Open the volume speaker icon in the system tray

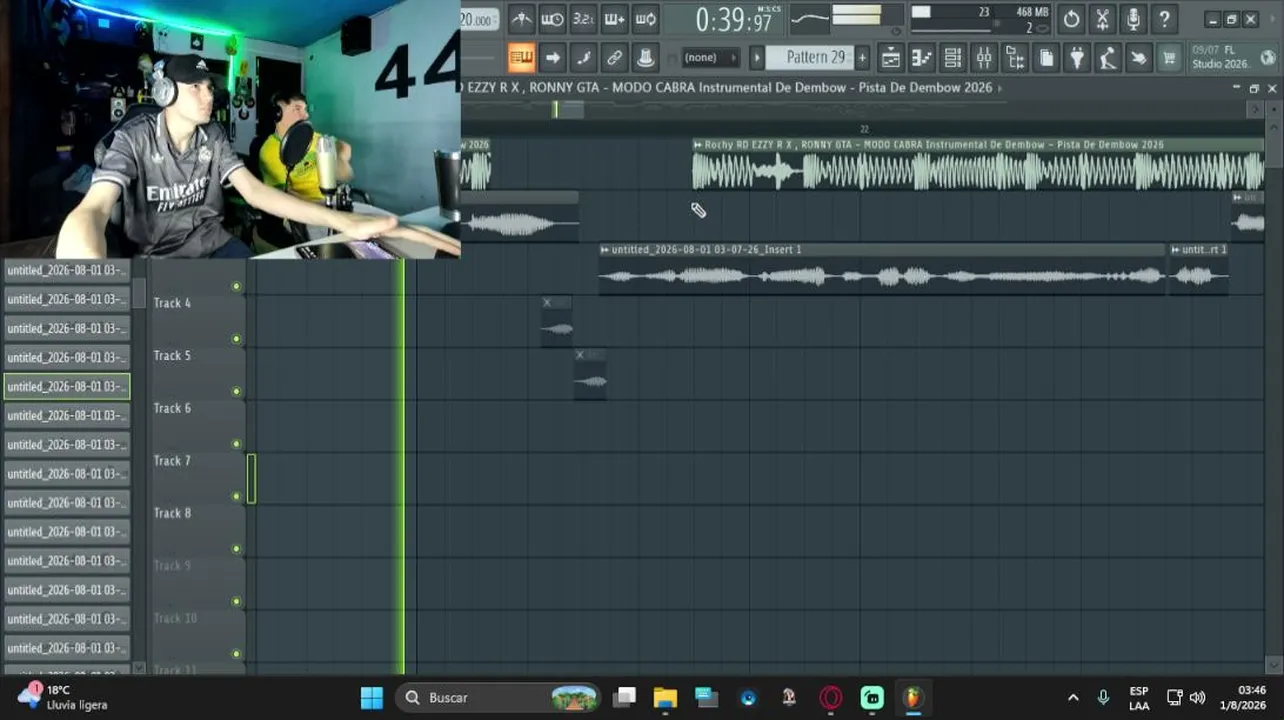click(x=1197, y=697)
